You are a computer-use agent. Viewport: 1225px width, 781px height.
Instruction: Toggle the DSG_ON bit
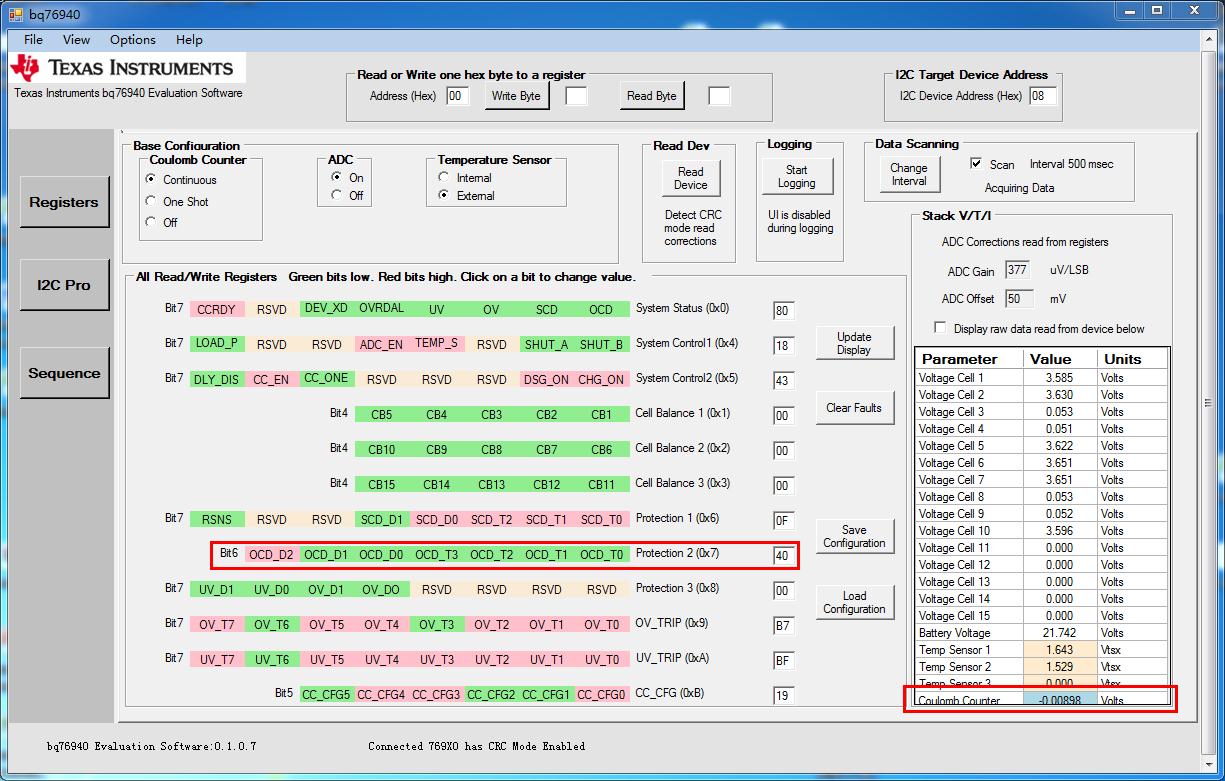547,380
